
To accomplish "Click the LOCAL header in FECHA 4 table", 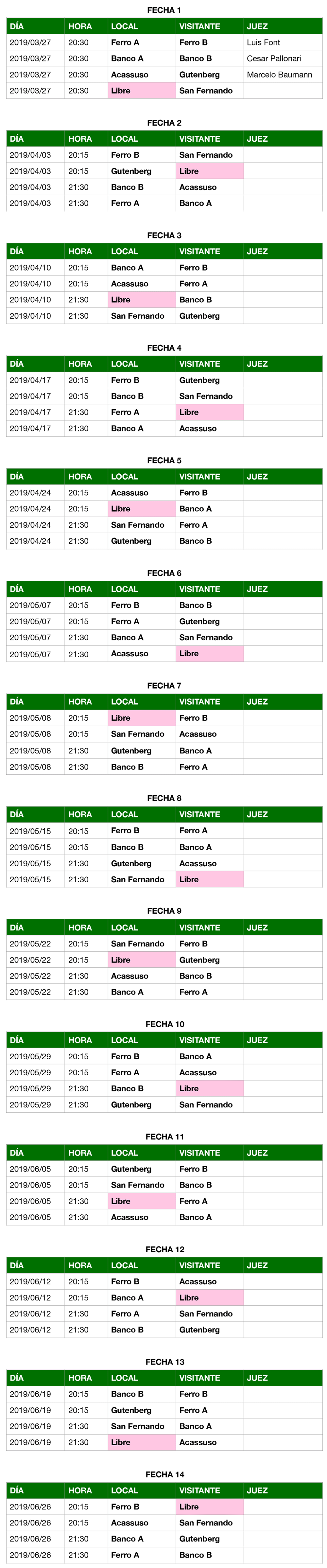I will pos(141,364).
